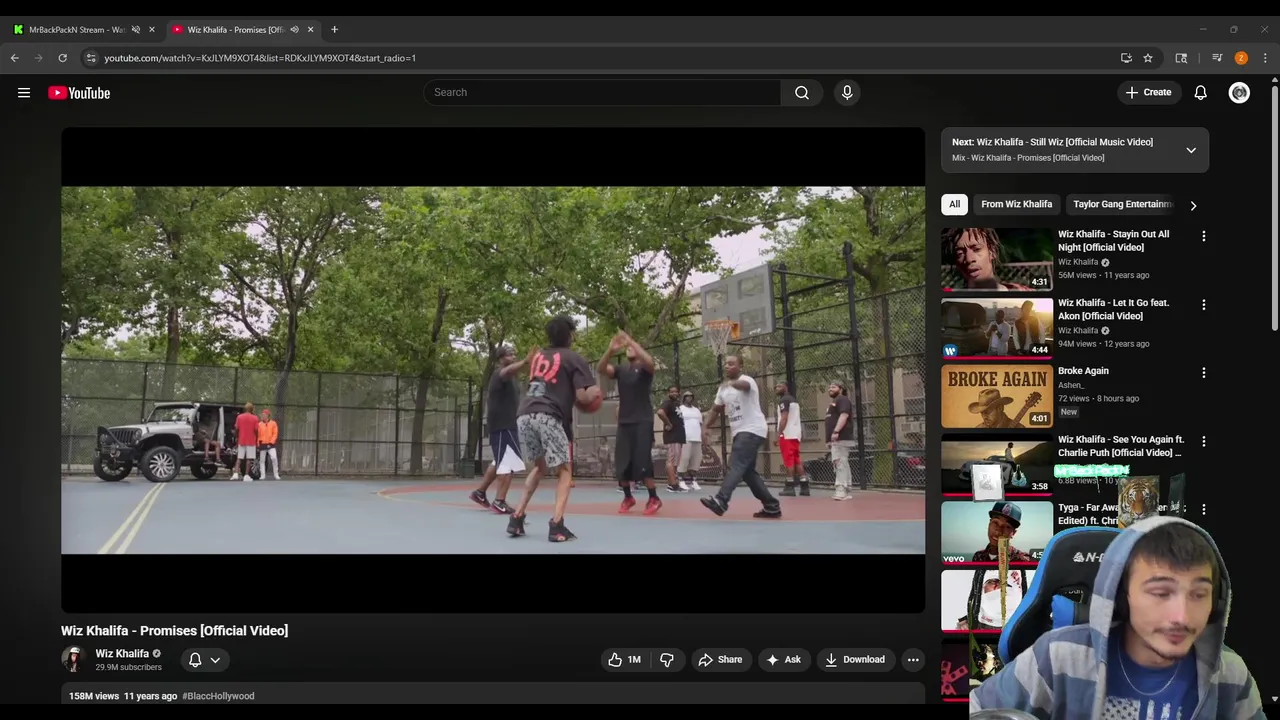Click the 158M views text
Viewport: 1280px width, 720px height.
(94, 696)
